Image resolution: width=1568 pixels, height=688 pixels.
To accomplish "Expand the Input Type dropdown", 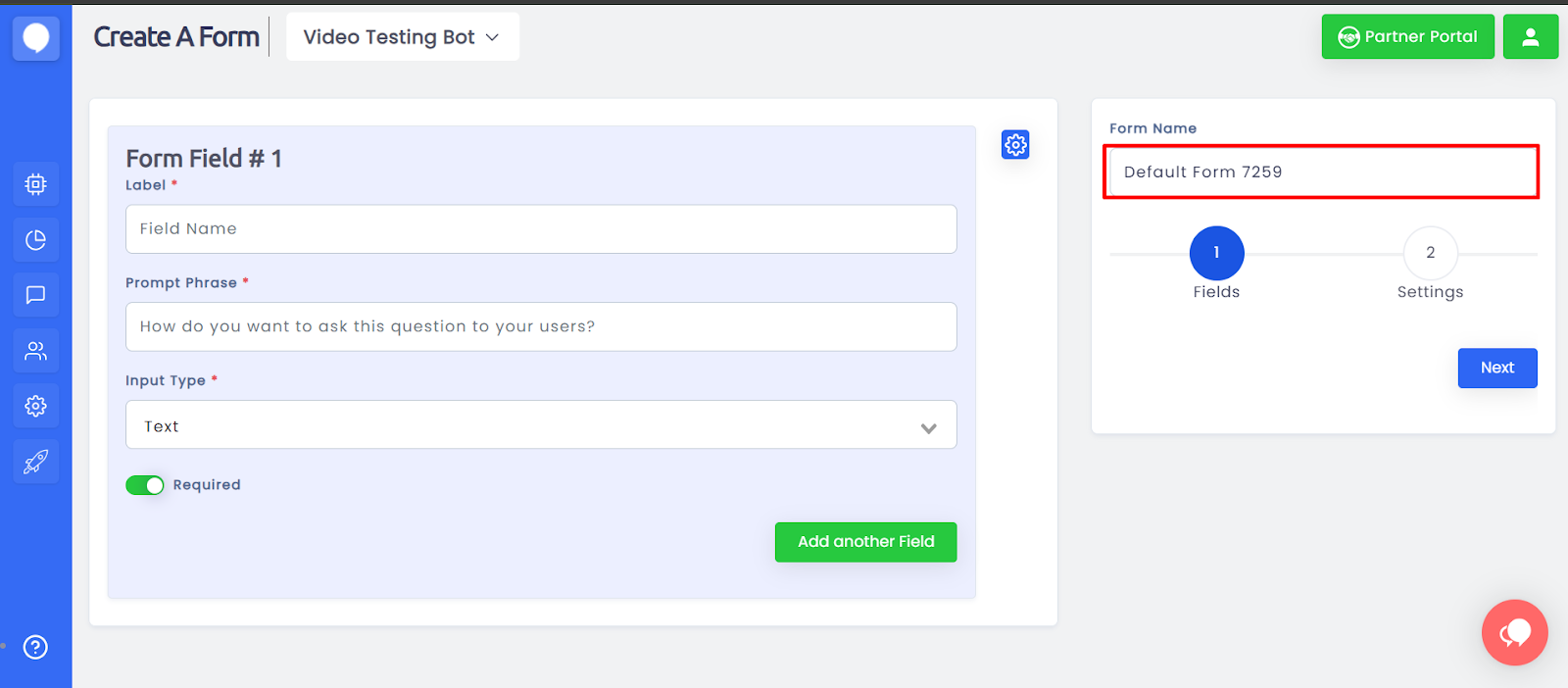I will pos(541,425).
